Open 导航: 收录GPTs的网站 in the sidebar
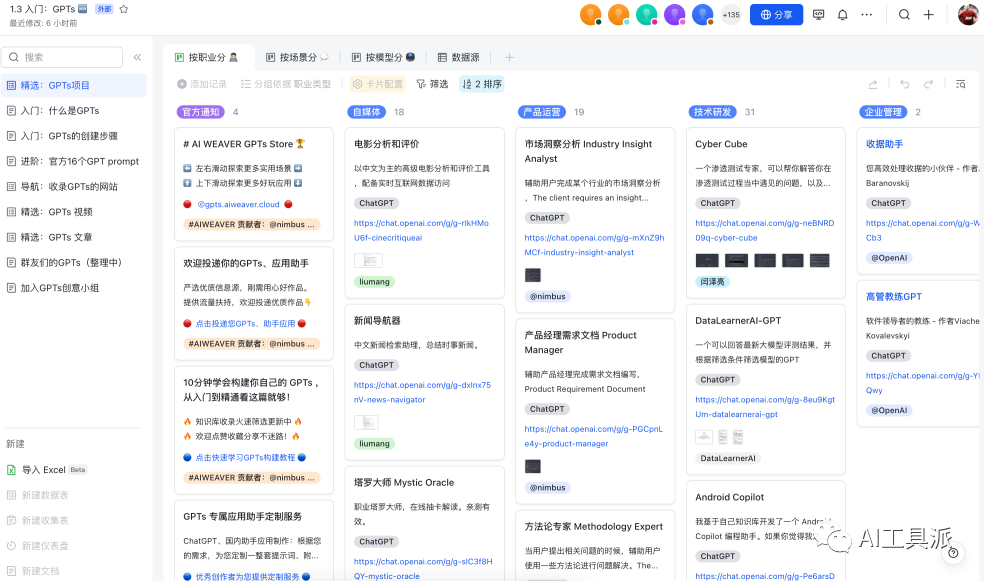984x581 pixels. click(x=74, y=186)
